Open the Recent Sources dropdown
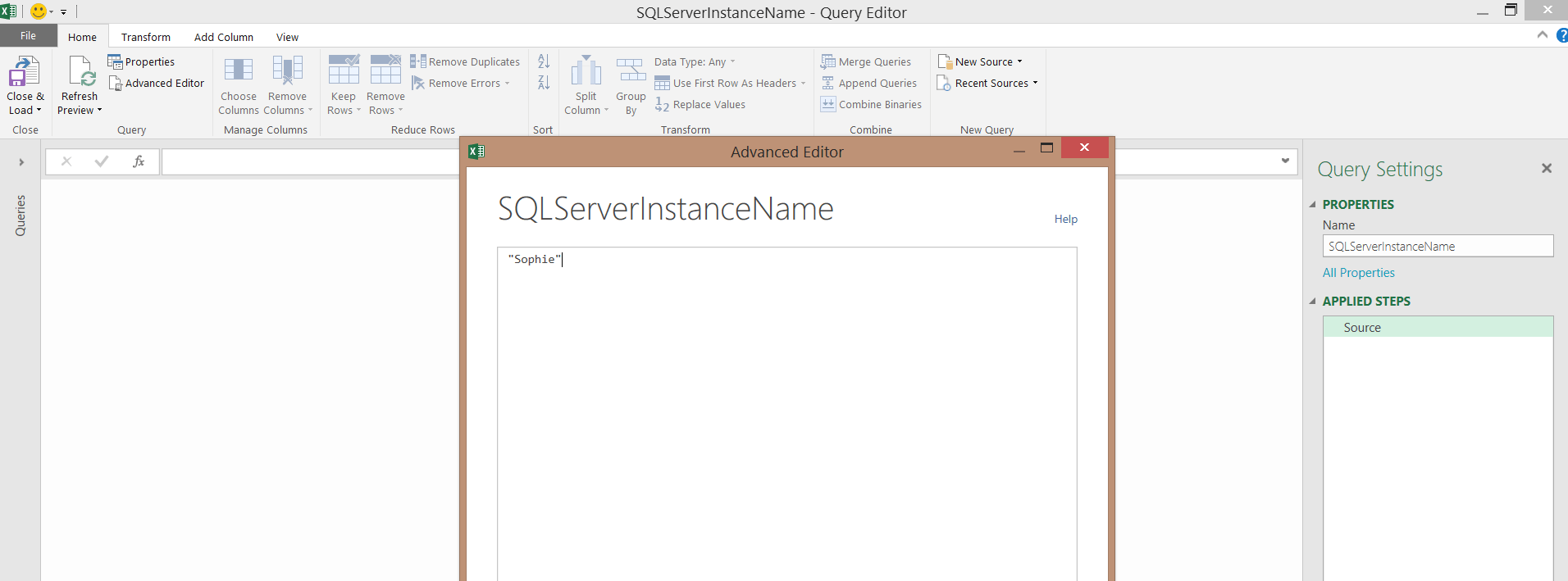Screen dimensions: 1568x581 pos(989,84)
